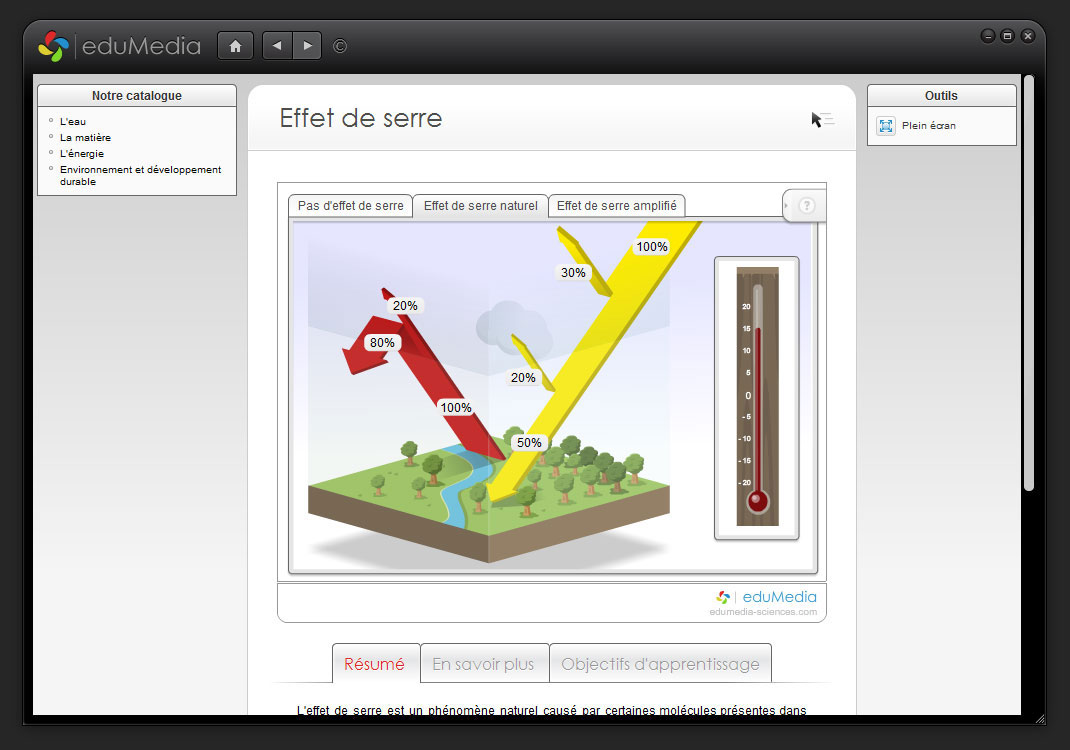Image resolution: width=1070 pixels, height=750 pixels.
Task: Go back with the left arrow button
Action: [x=277, y=46]
